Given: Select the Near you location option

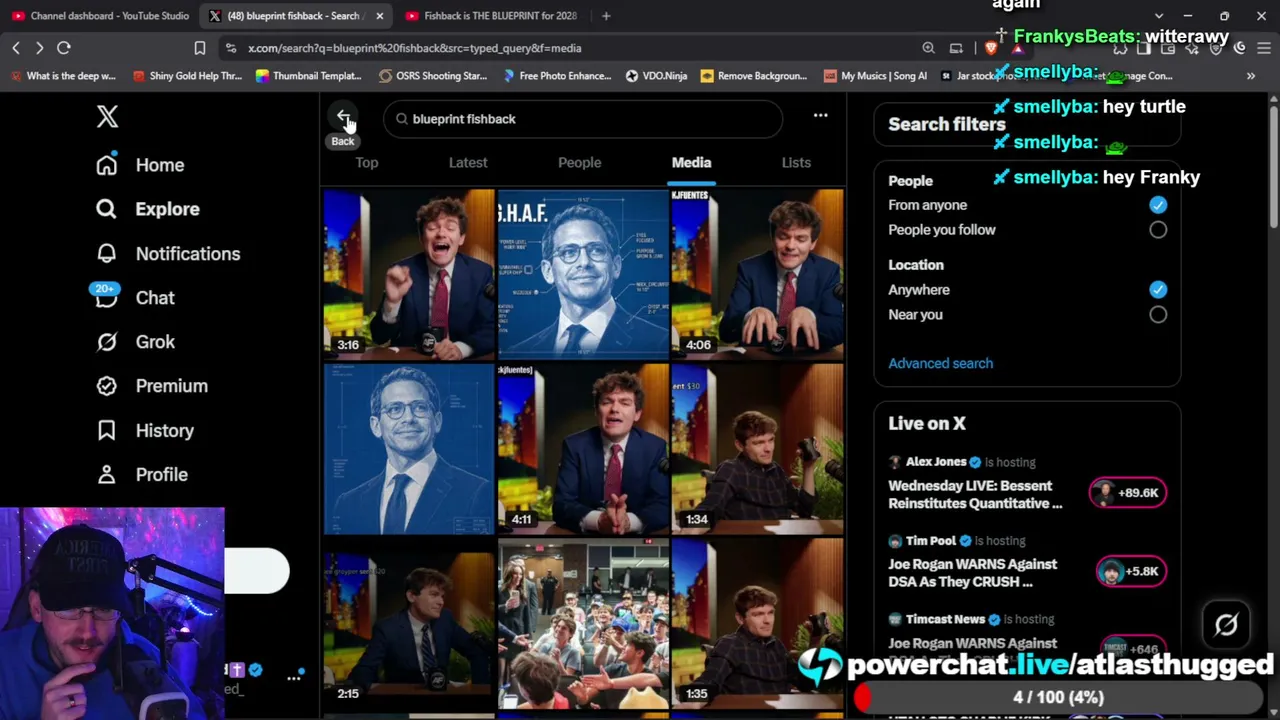Looking at the screenshot, I should (x=1157, y=315).
